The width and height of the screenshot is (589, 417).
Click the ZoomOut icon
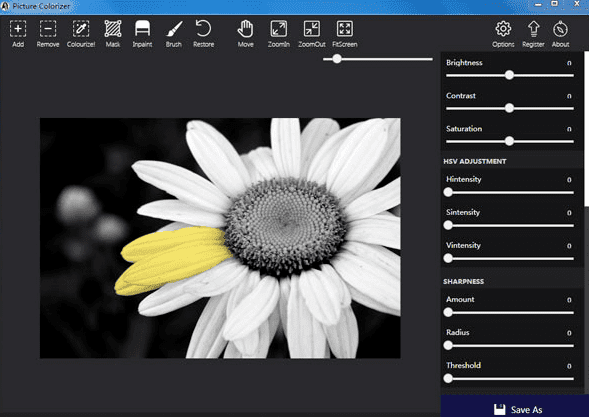tap(312, 34)
